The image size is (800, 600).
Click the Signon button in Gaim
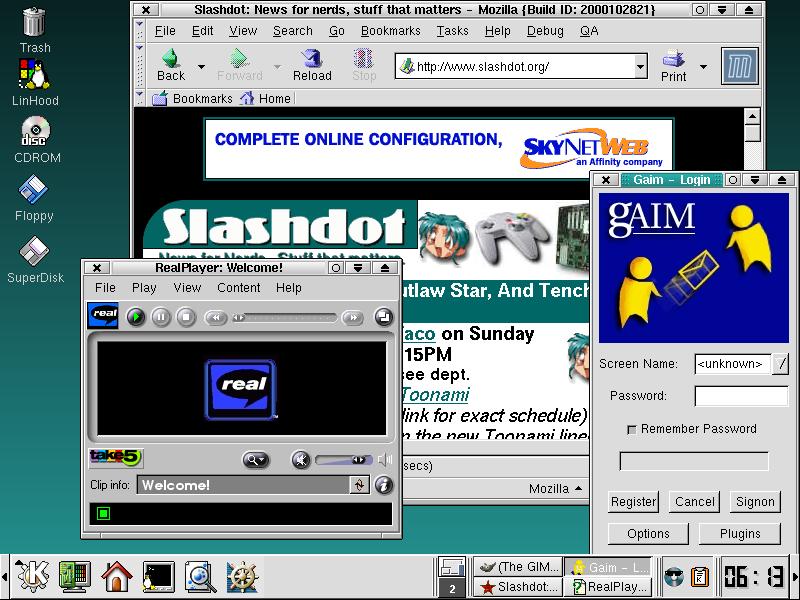point(755,502)
